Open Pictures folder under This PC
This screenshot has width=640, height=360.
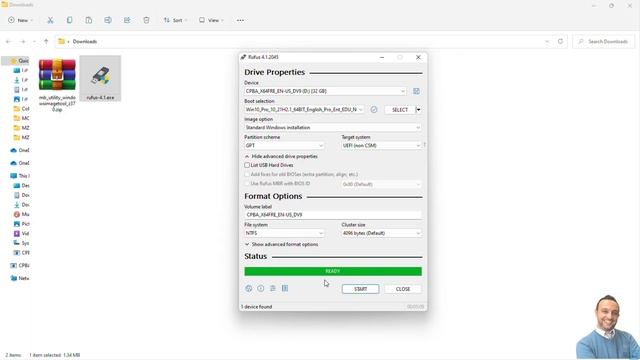[21, 224]
